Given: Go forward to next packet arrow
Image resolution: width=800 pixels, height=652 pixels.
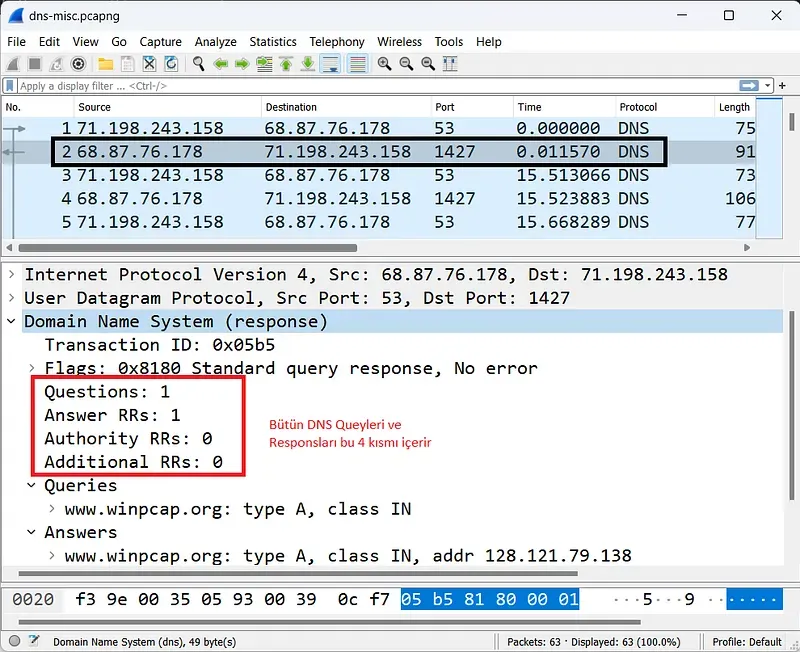Looking at the screenshot, I should tap(242, 64).
